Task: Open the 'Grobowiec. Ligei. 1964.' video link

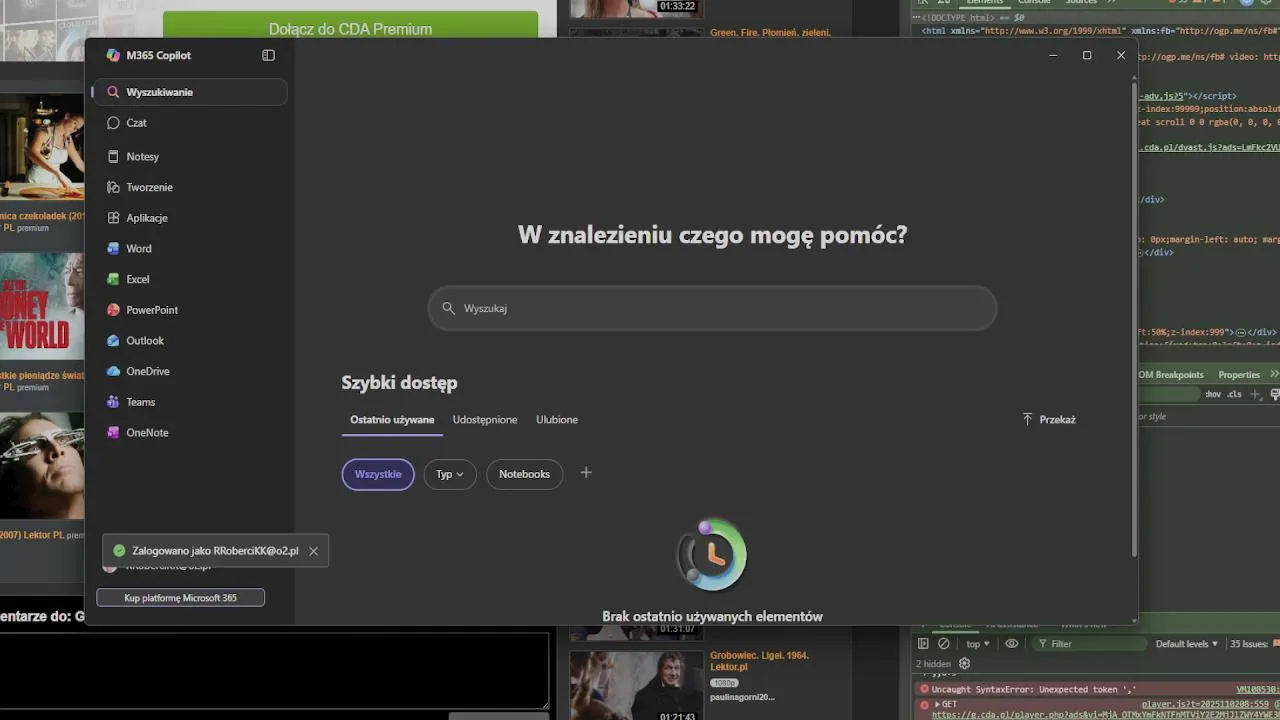Action: [x=760, y=661]
